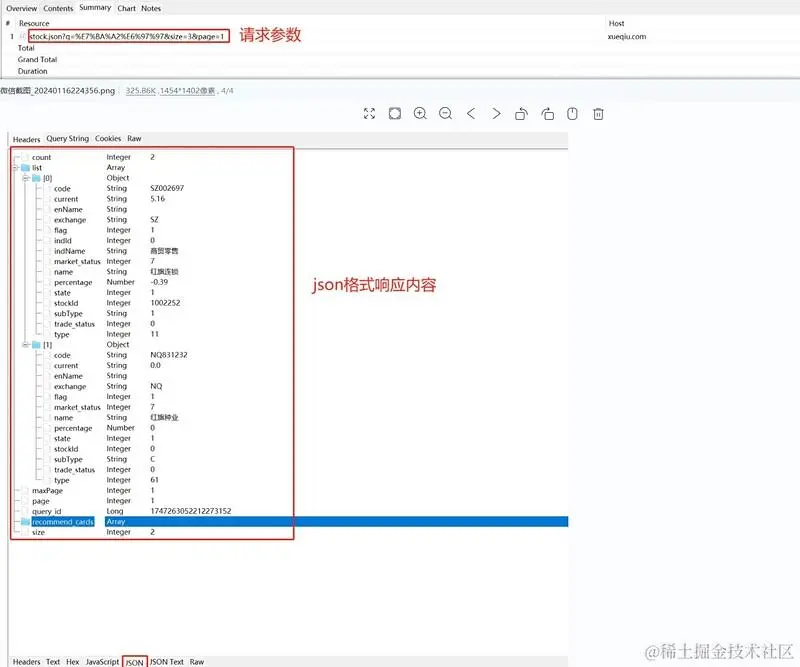Click the Resource column header
This screenshot has width=800, height=667.
click(34, 23)
